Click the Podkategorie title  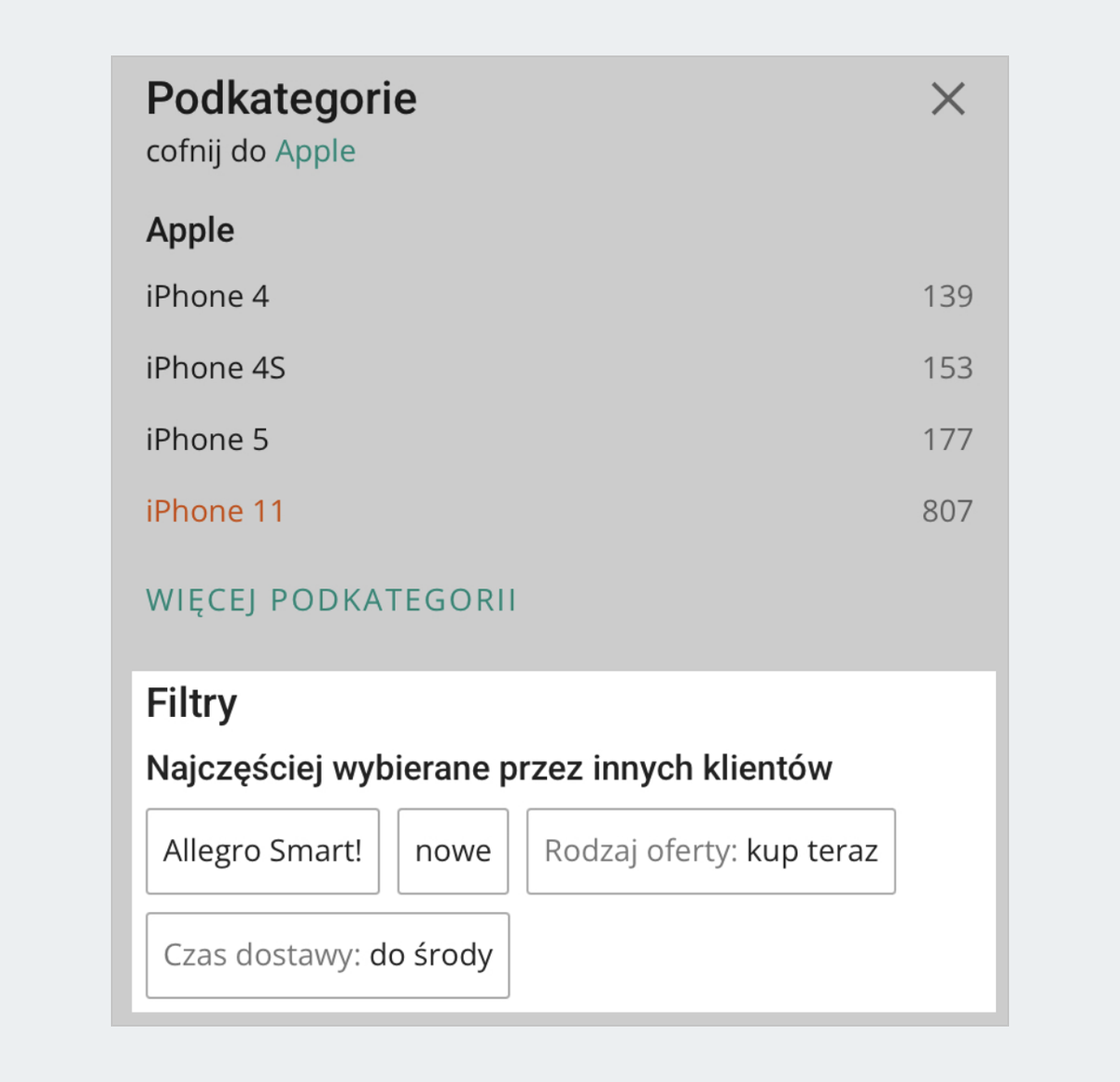pos(281,98)
